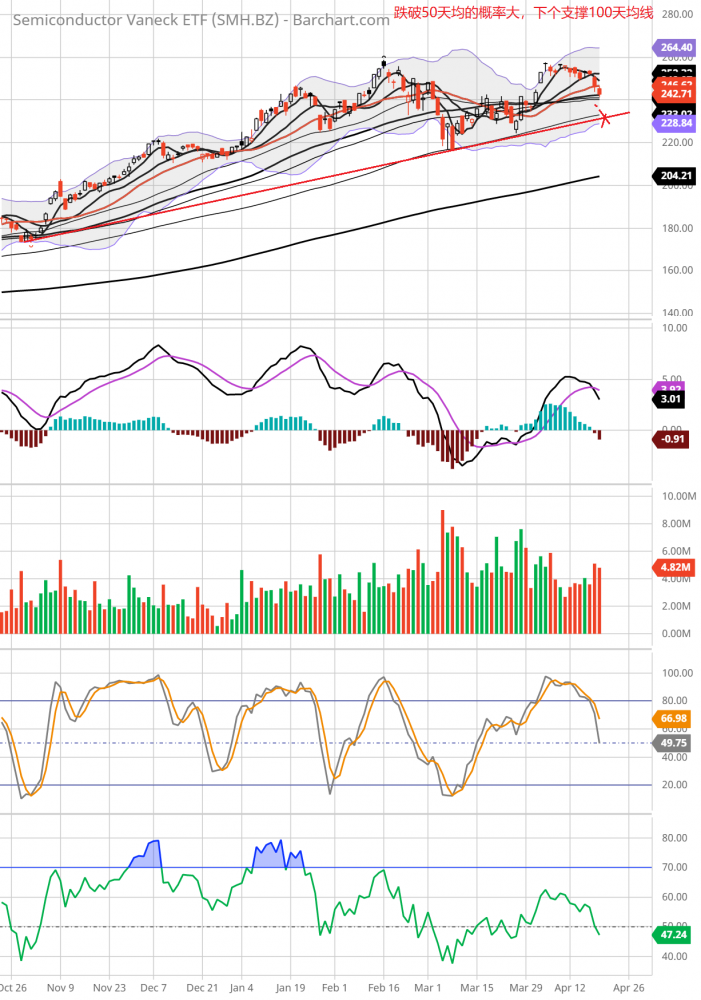This screenshot has width=701, height=1000.
Task: Click the red Chinese annotation text
Action: click(523, 13)
